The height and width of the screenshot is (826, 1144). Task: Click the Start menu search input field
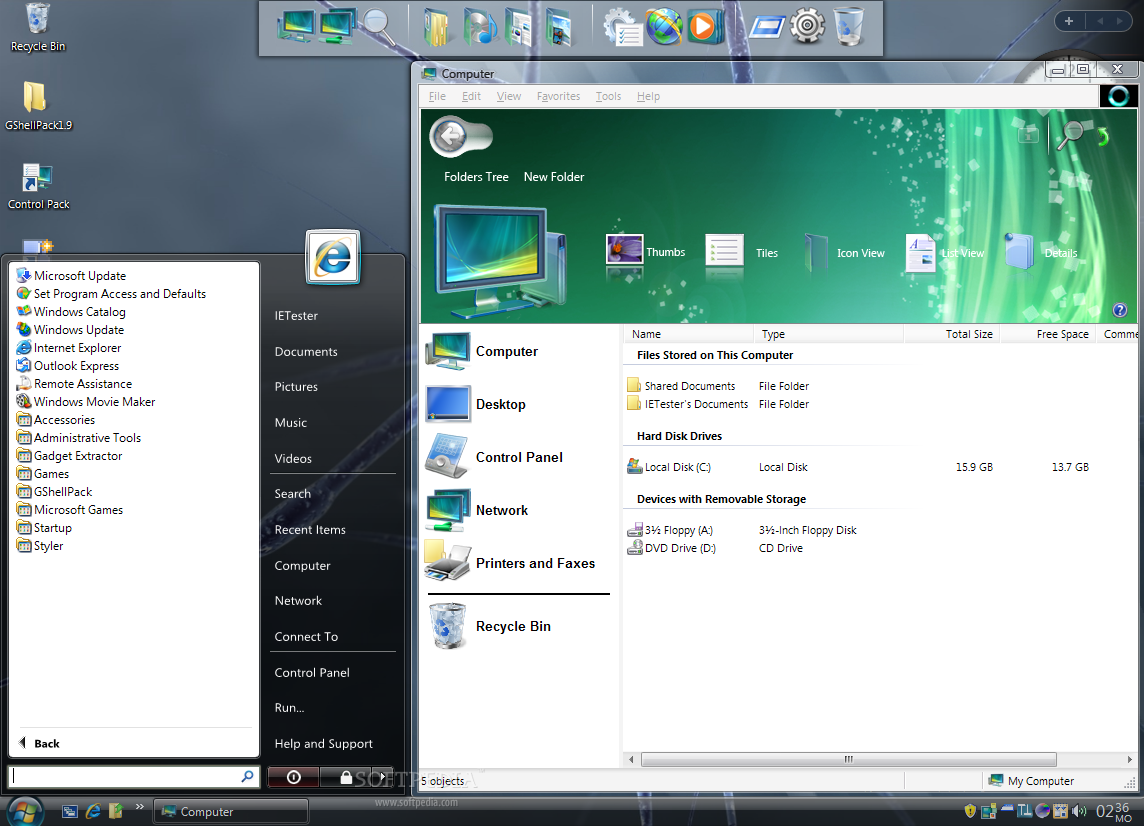pyautogui.click(x=134, y=776)
